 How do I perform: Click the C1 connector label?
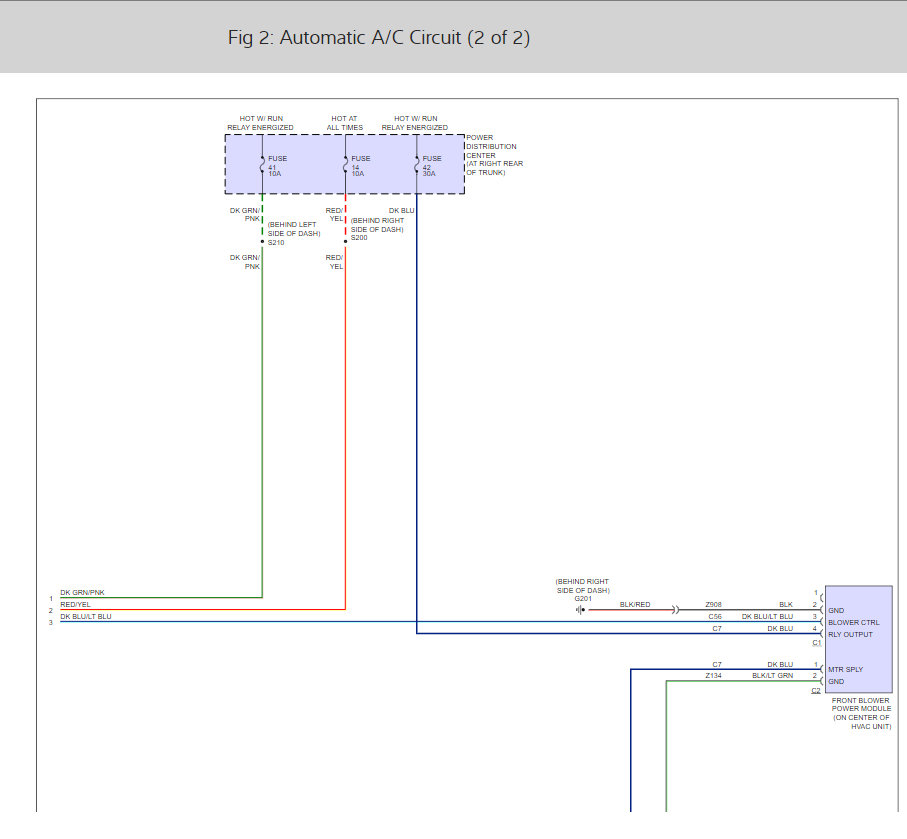coord(816,643)
